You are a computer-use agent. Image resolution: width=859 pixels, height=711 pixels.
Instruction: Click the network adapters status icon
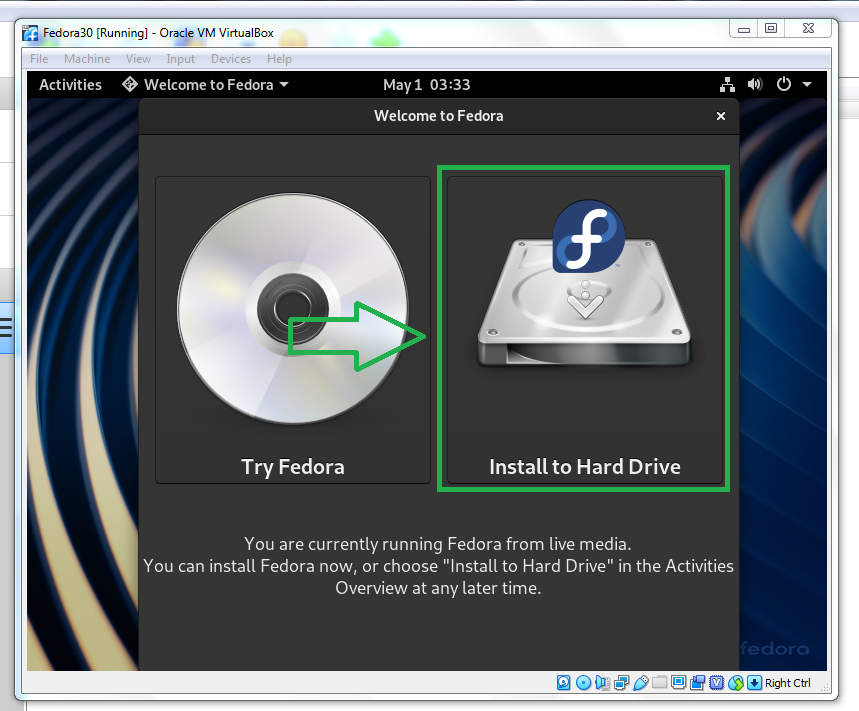pyautogui.click(x=622, y=683)
